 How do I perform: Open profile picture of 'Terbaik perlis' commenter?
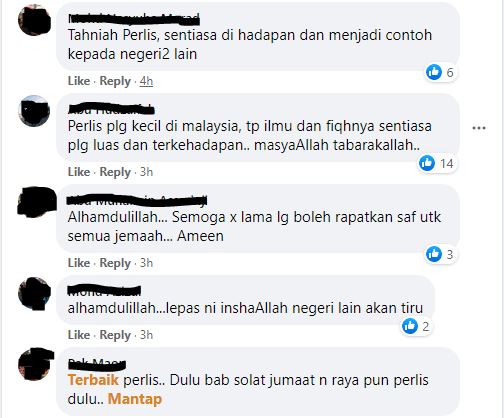click(36, 364)
